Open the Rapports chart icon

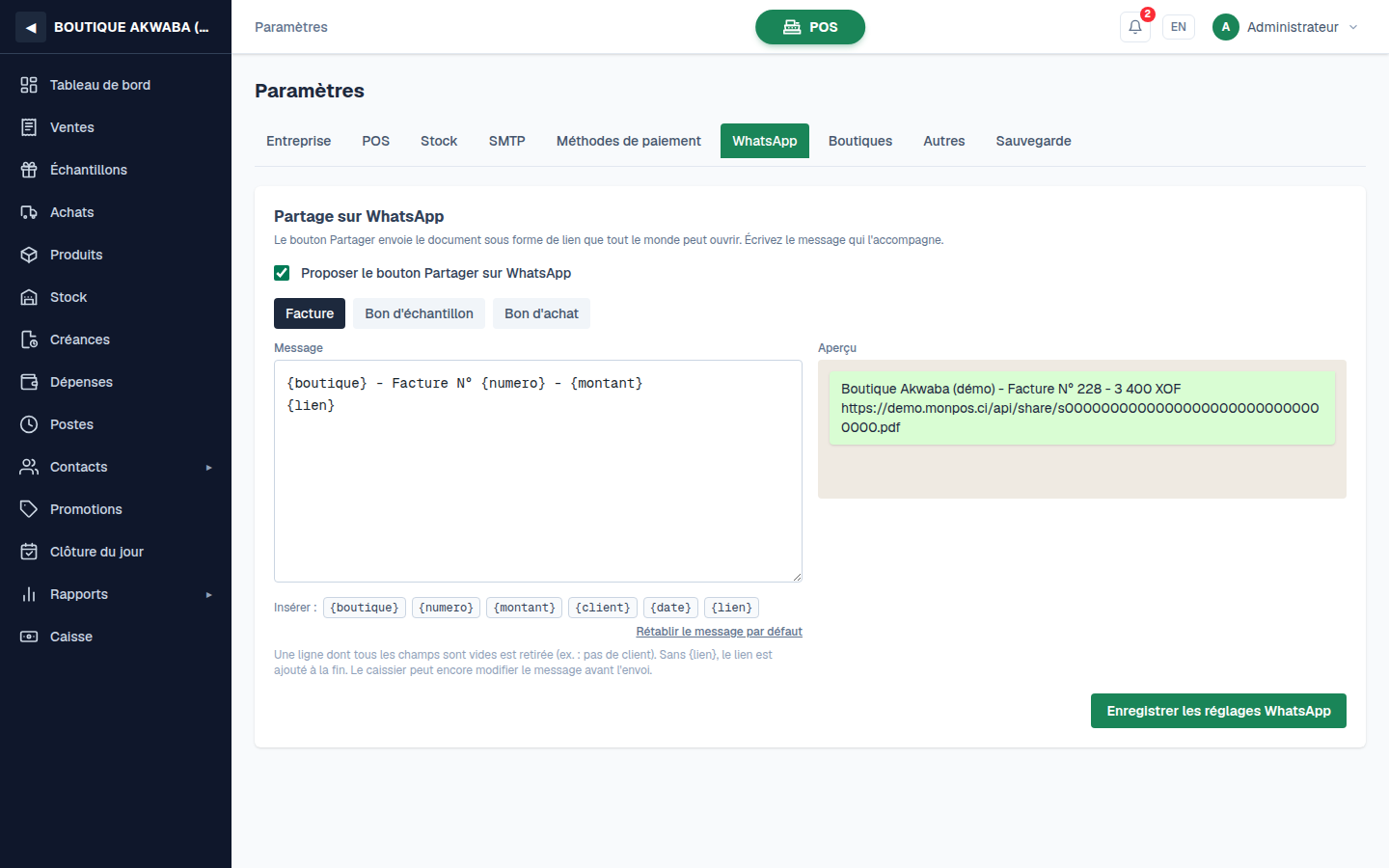(x=29, y=594)
